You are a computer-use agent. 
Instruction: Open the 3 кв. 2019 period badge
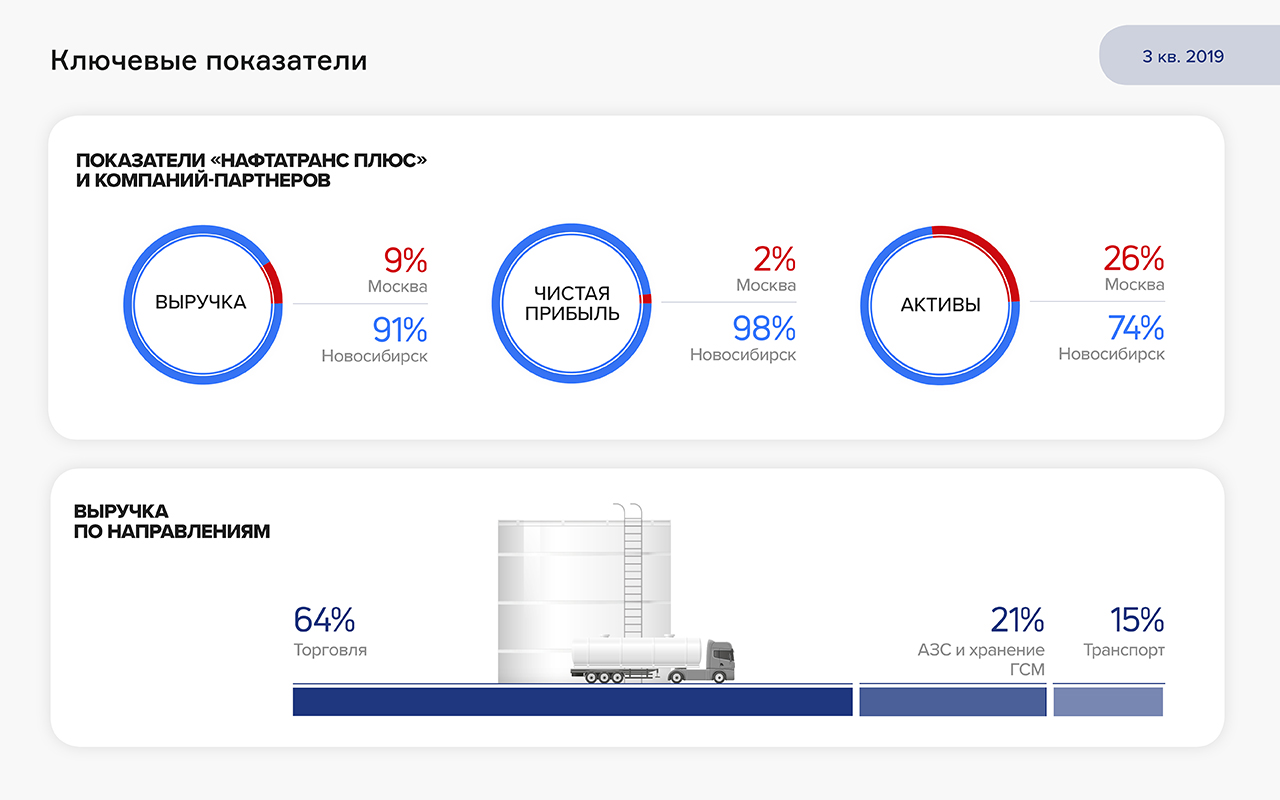[1183, 56]
